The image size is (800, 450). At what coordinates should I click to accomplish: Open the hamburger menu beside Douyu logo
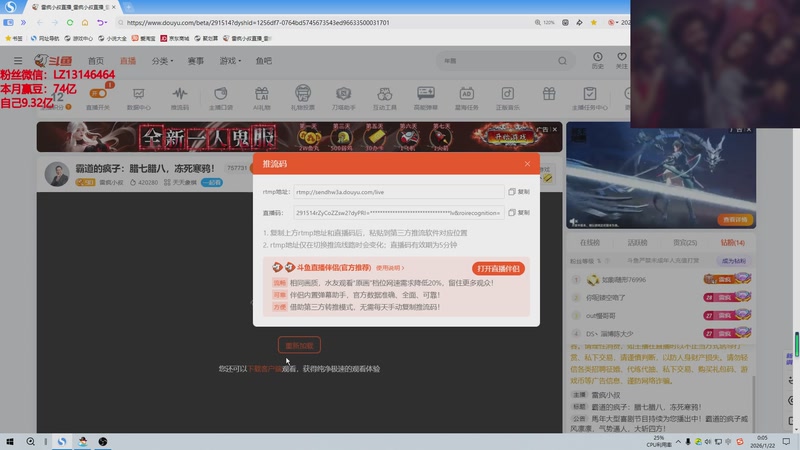(x=18, y=61)
